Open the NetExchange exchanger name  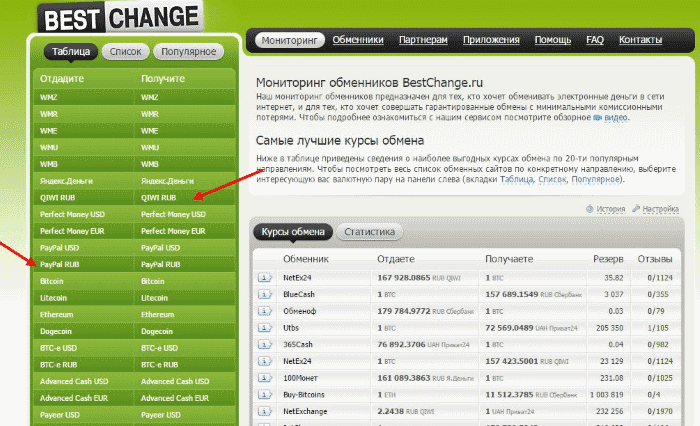[x=305, y=411]
